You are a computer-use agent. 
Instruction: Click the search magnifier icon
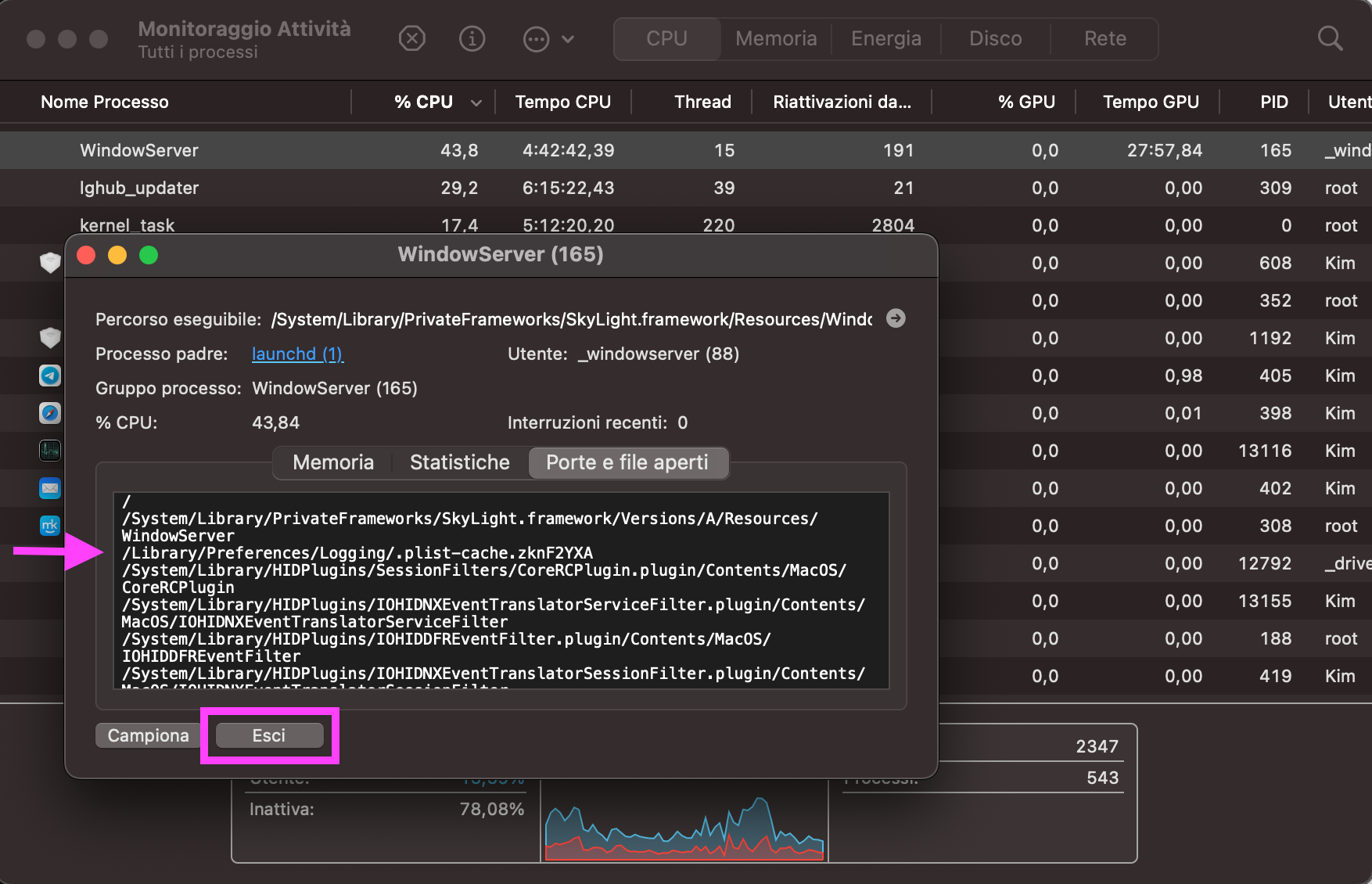(1330, 38)
